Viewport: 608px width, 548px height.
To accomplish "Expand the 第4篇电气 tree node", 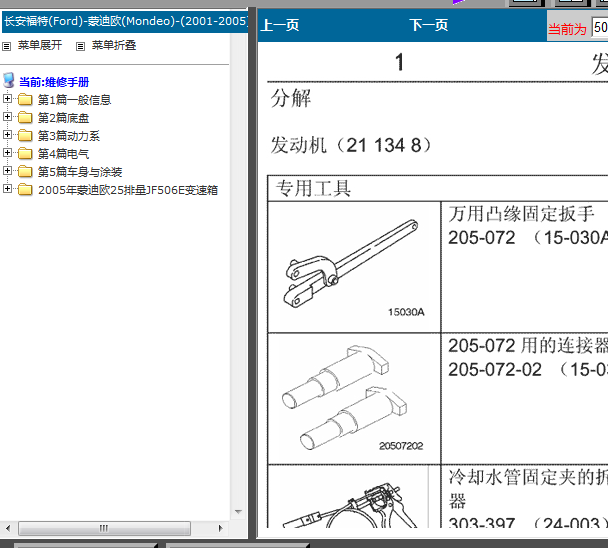I will pyautogui.click(x=7, y=152).
